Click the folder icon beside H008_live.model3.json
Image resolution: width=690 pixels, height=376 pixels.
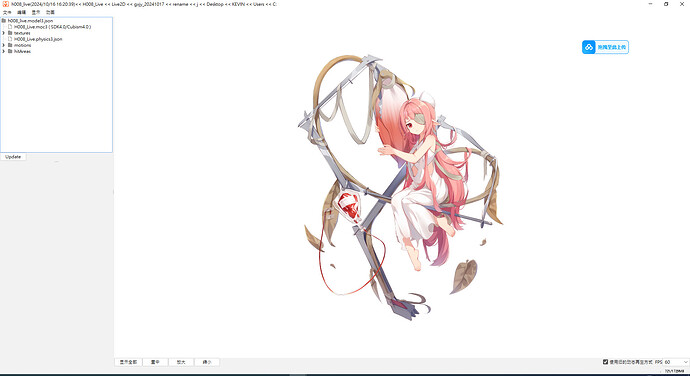click(x=4, y=21)
